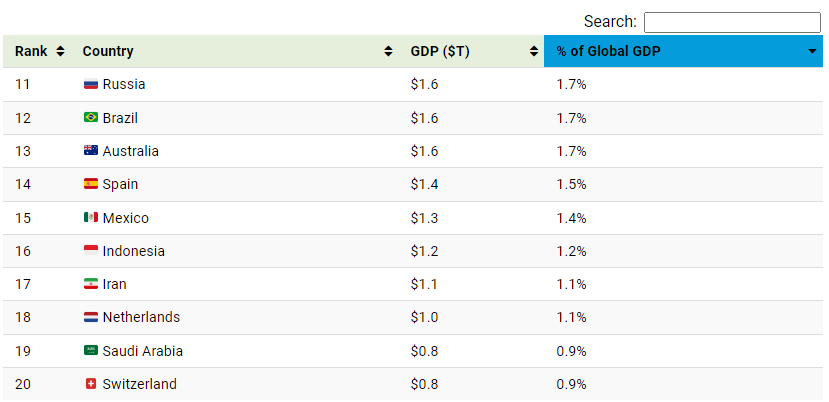Sort table by Rank column arrows
Viewport: 829px width, 402px height.
60,52
